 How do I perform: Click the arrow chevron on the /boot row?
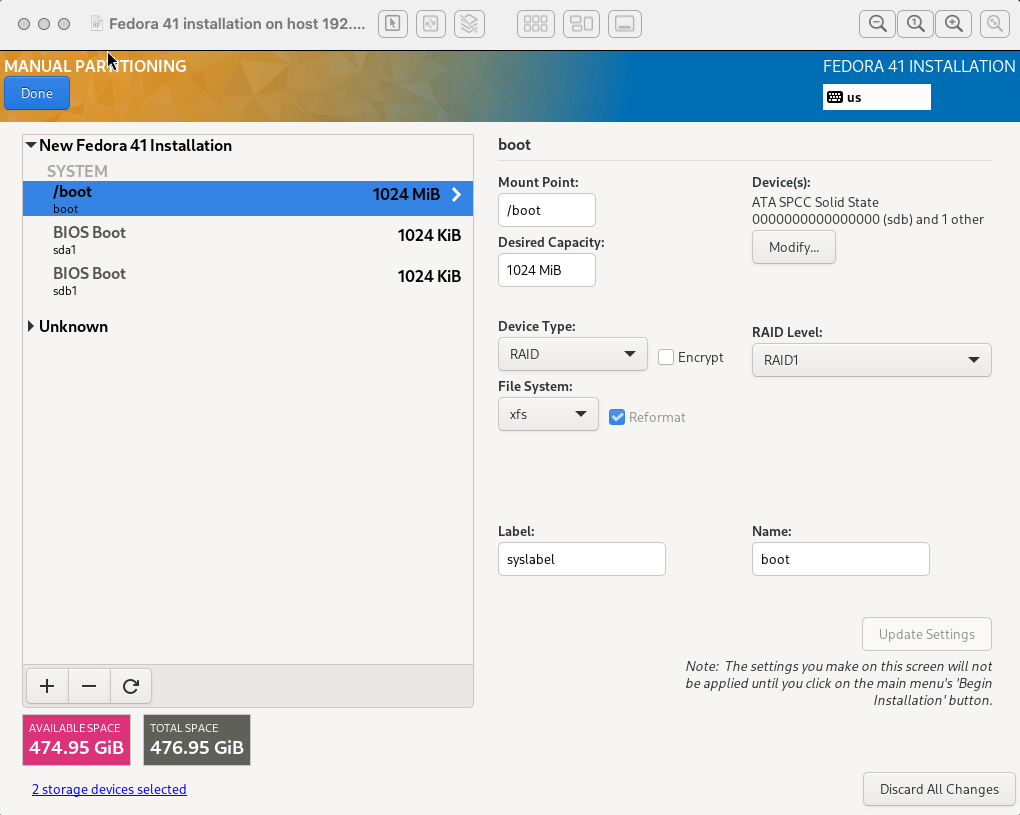point(457,194)
